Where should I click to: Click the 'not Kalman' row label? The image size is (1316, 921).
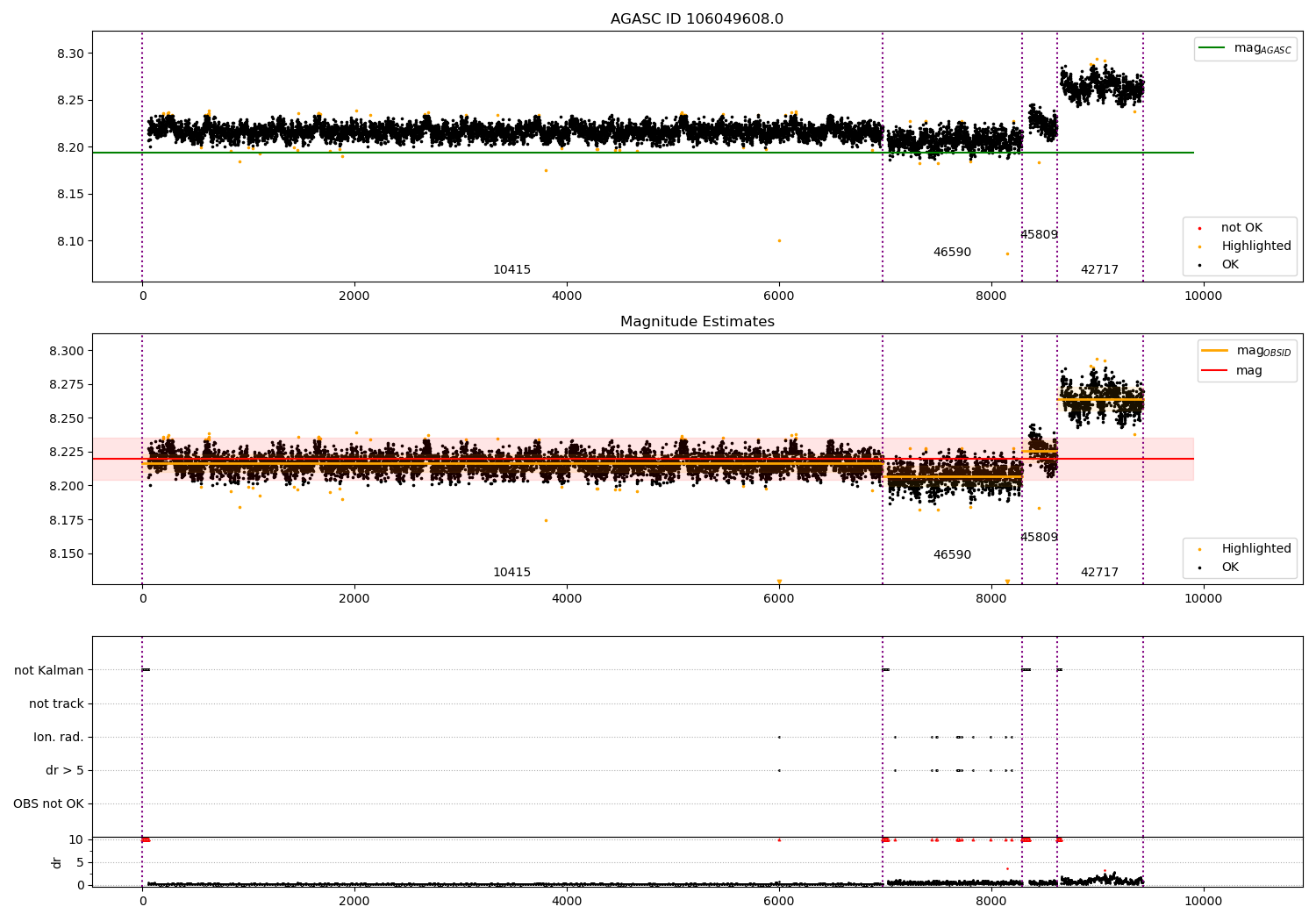(x=49, y=671)
